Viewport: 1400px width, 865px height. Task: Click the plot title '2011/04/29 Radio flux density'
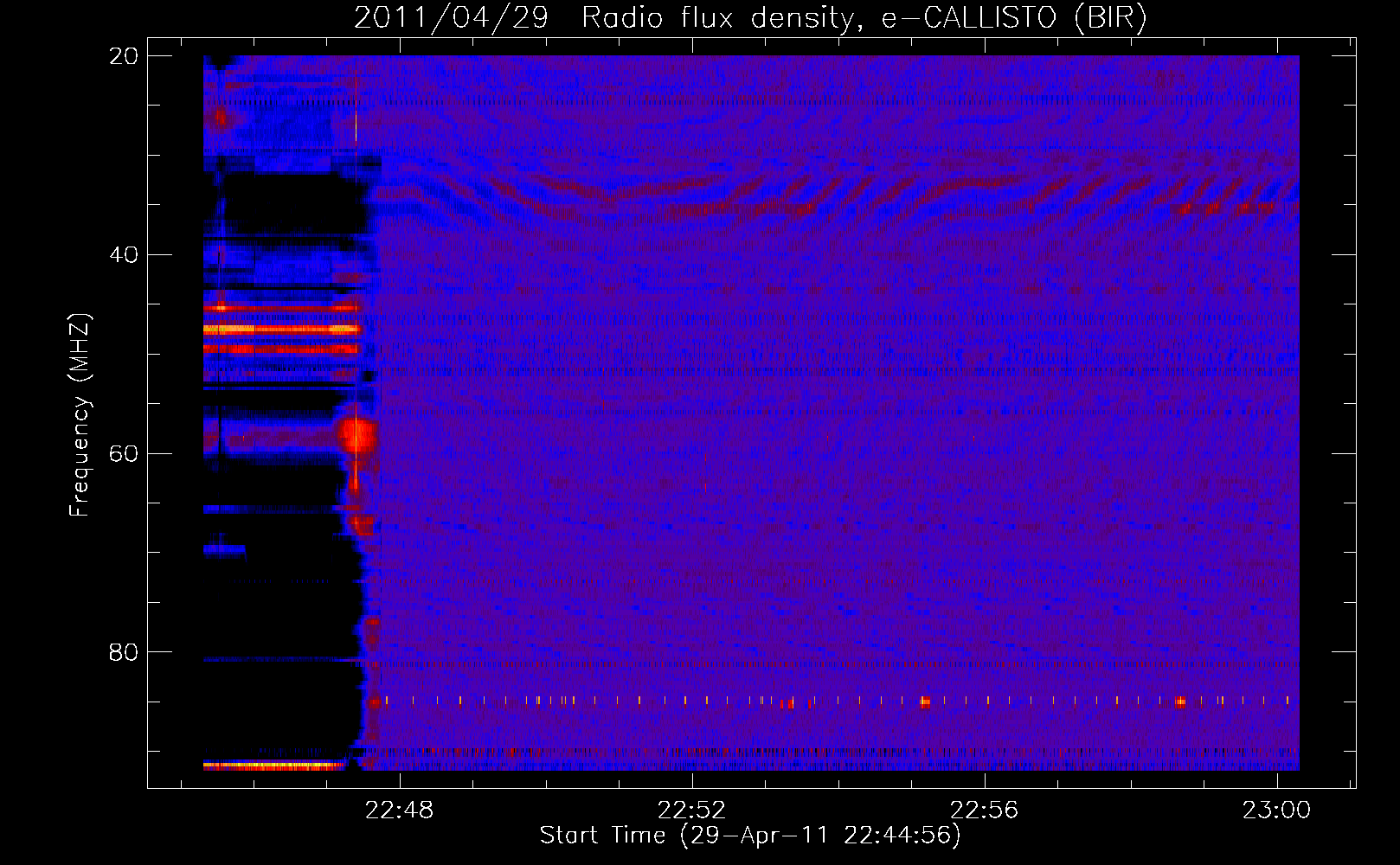(603, 18)
